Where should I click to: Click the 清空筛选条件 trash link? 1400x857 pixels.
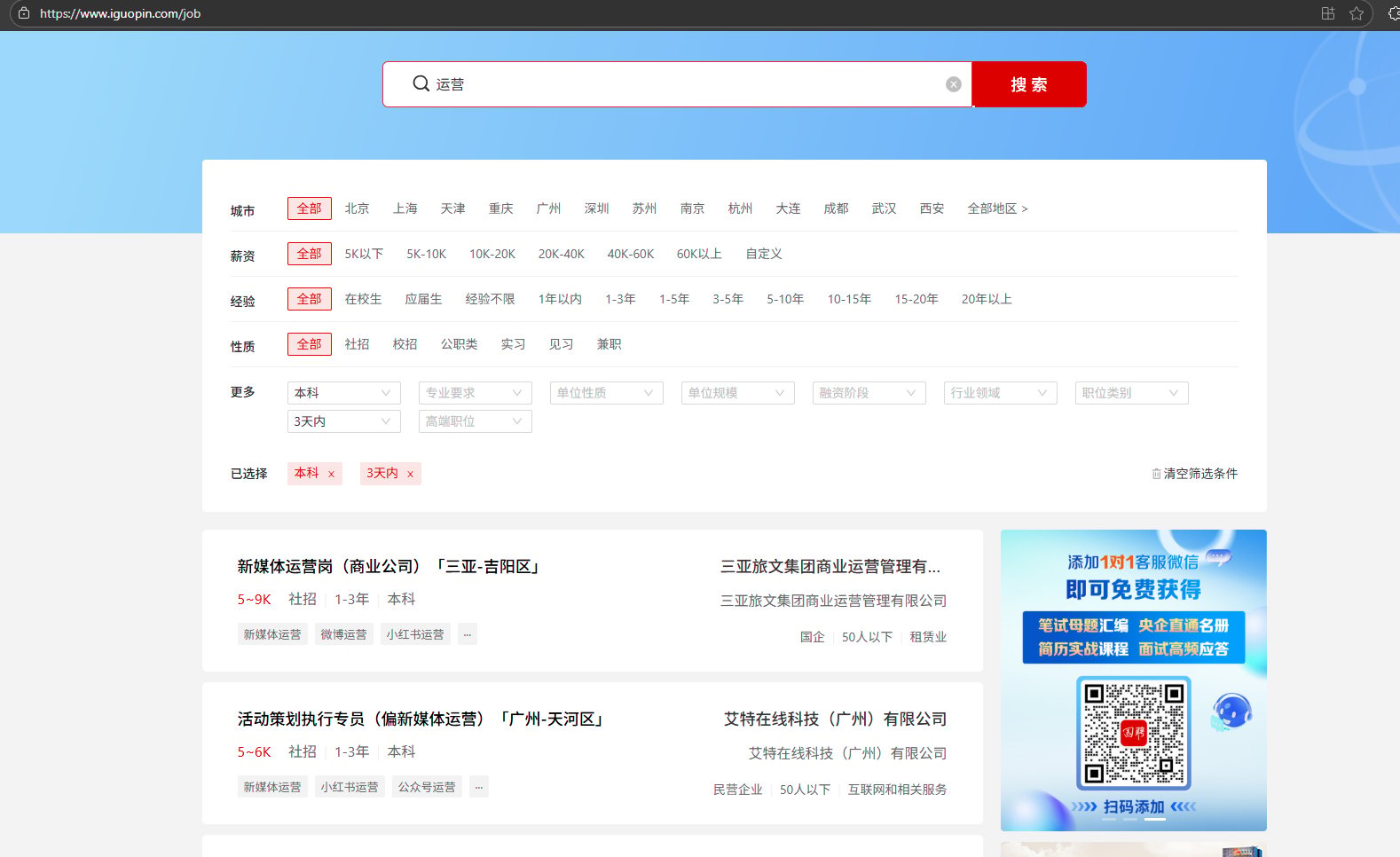click(1194, 474)
